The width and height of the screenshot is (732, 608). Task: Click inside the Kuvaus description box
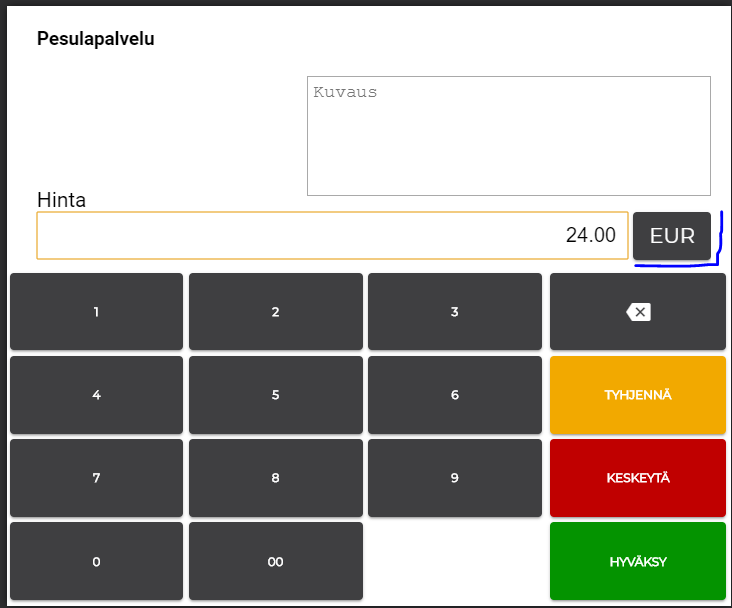(x=508, y=136)
